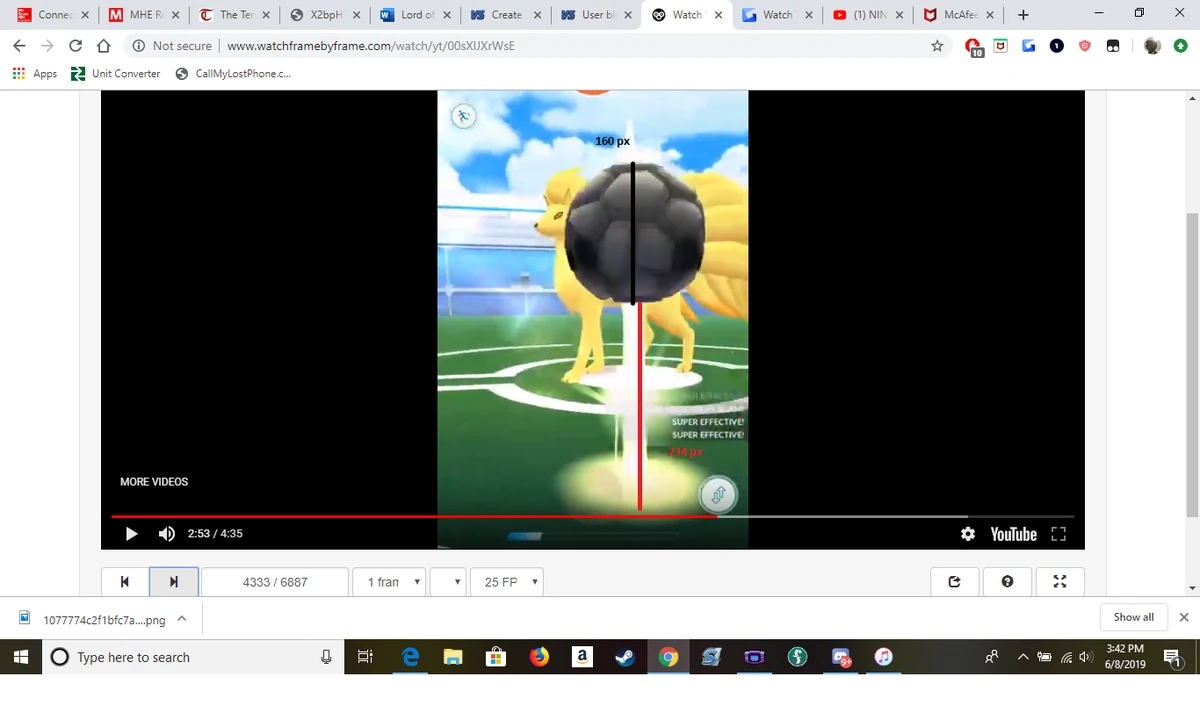This screenshot has width=1200, height=727.
Task: Open File Explorer from taskbar
Action: tap(453, 657)
